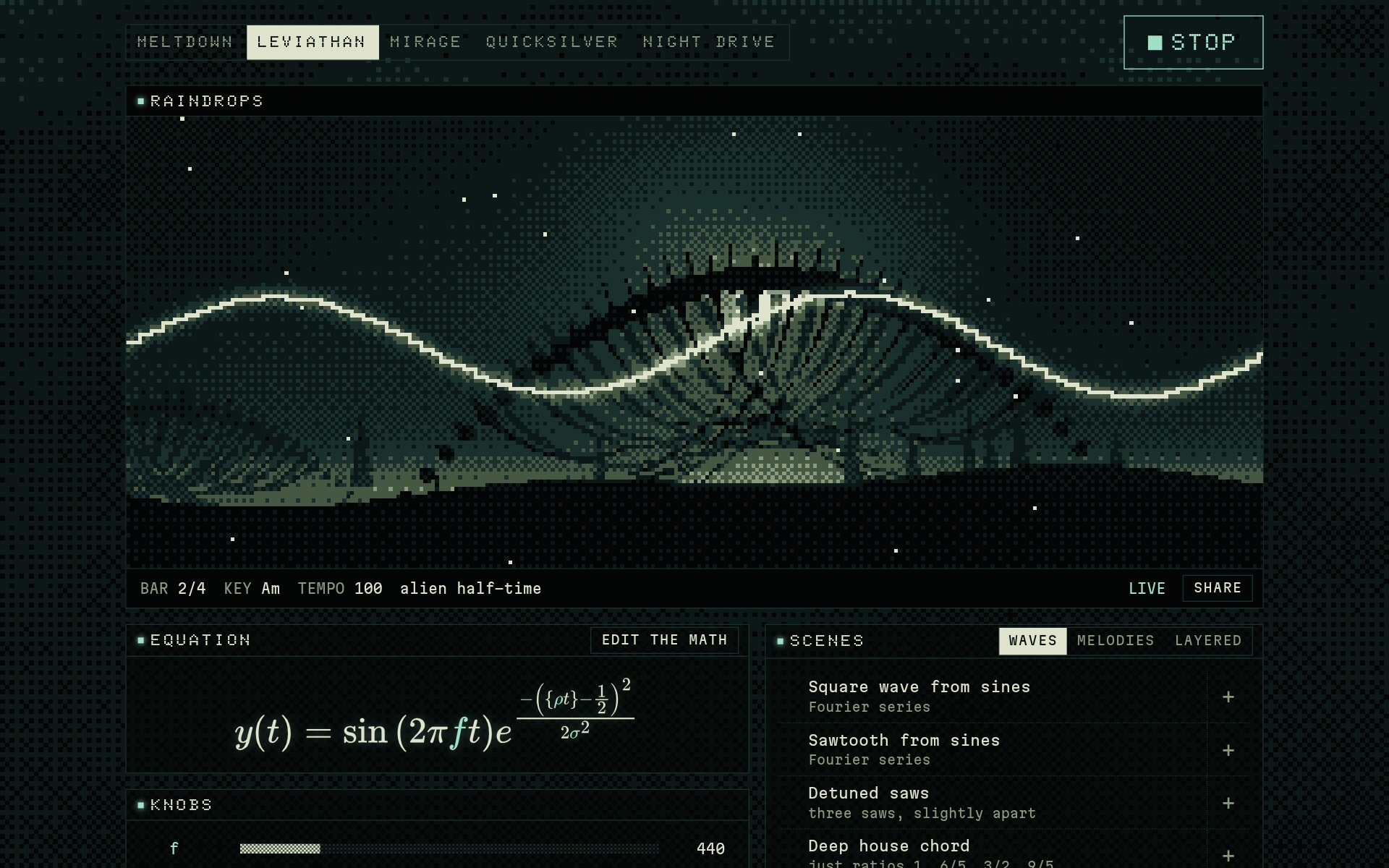Select Detuned saws row
This screenshot has width=1389, height=868.
point(993,803)
